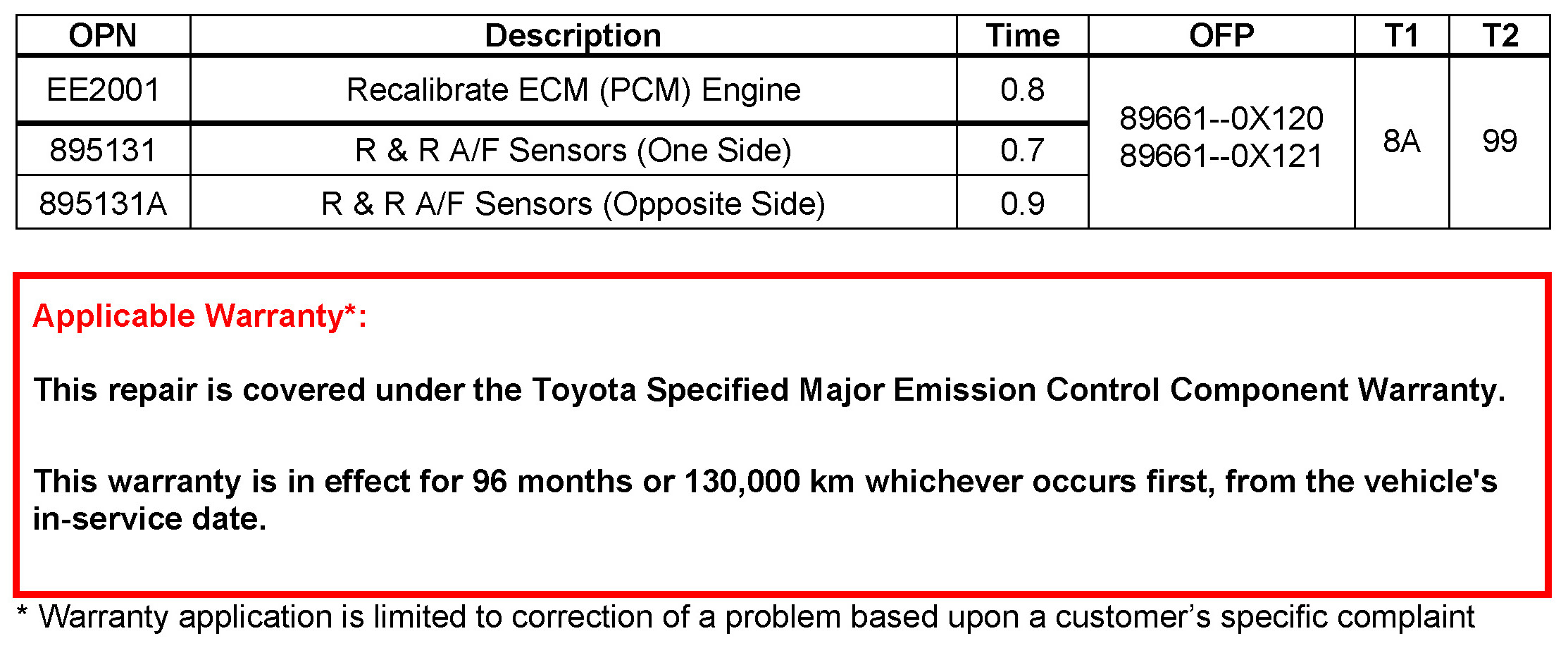Click the OPN column header

103,35
